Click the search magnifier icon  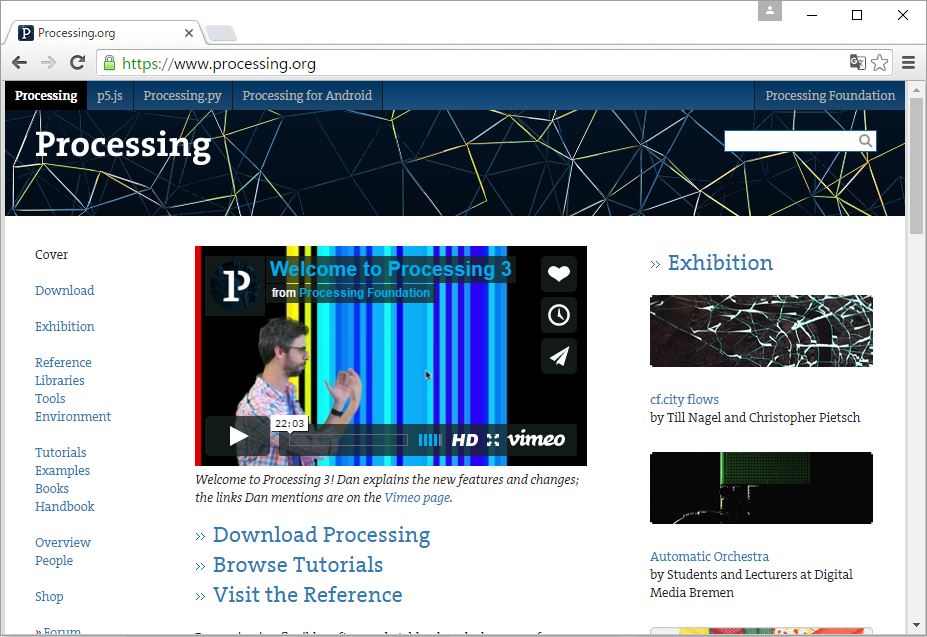point(865,141)
